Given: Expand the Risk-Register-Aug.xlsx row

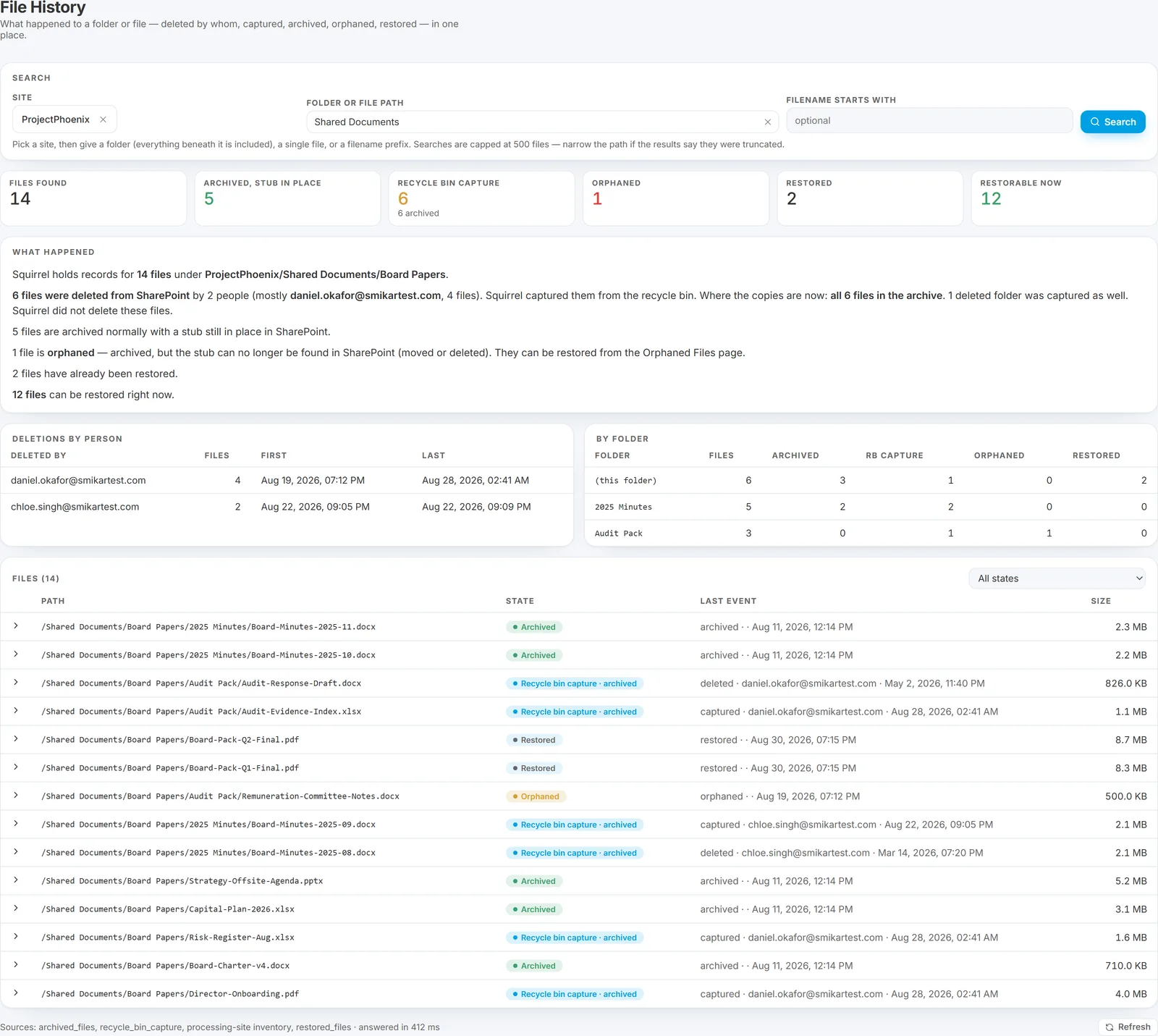Looking at the screenshot, I should 16,937.
